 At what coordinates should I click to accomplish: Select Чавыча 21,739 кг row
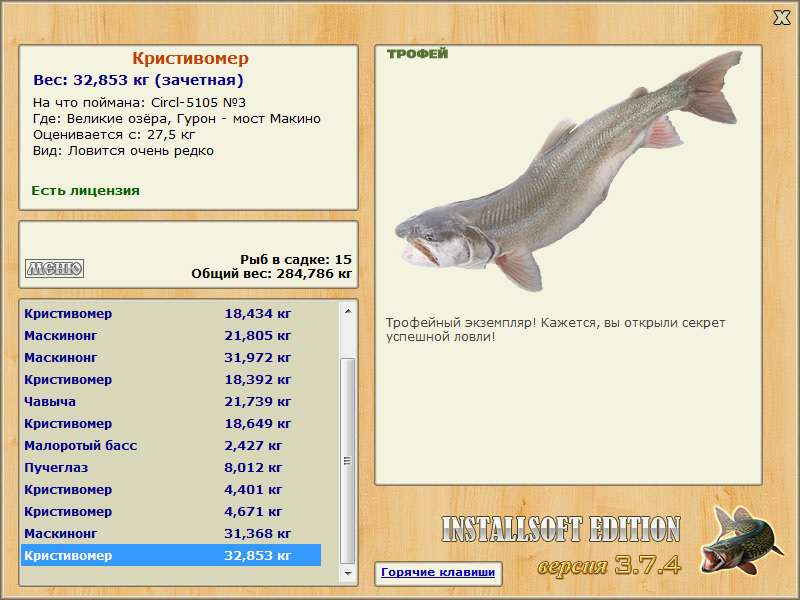[x=171, y=401]
